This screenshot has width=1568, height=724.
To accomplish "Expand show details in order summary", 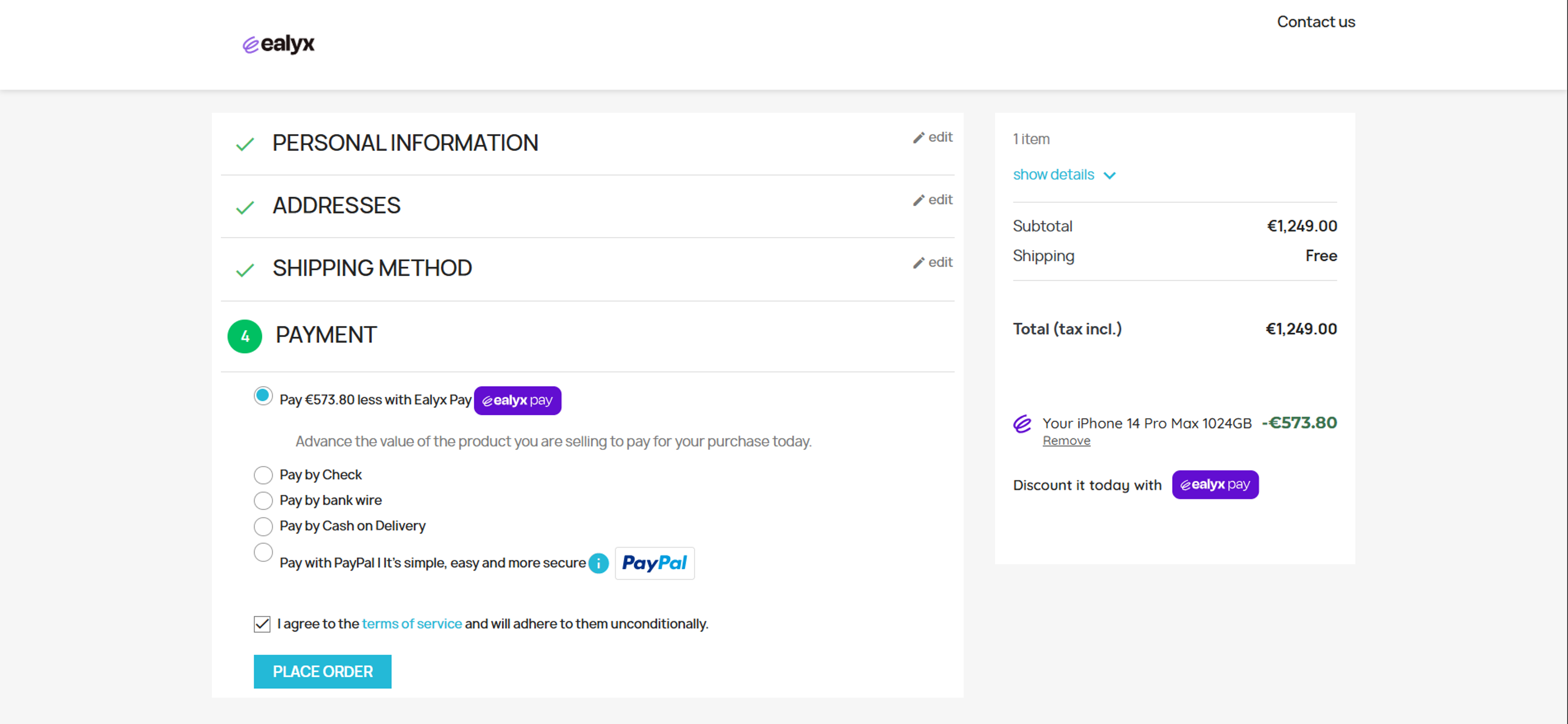I will pyautogui.click(x=1063, y=175).
